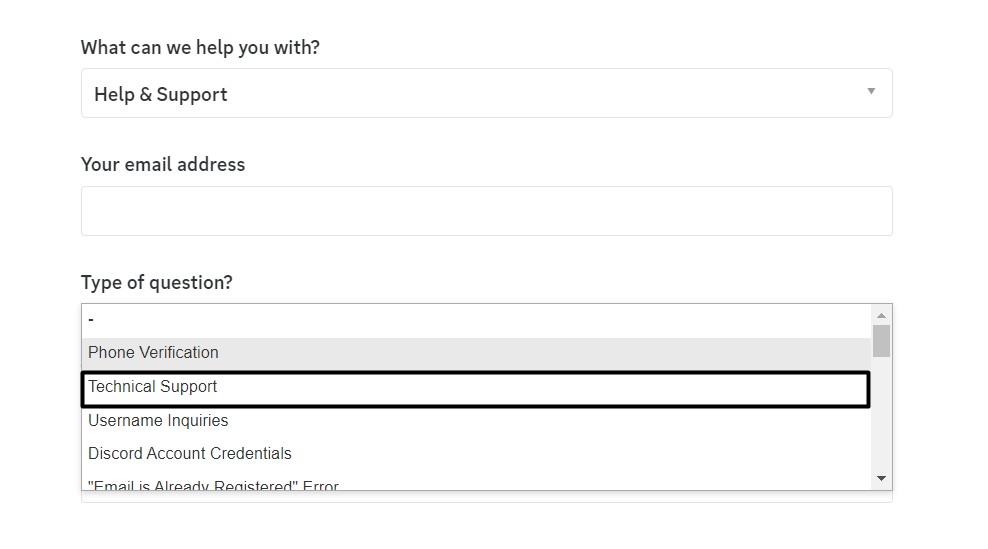Choose 'Email is Already Registered' Error option

(x=476, y=485)
